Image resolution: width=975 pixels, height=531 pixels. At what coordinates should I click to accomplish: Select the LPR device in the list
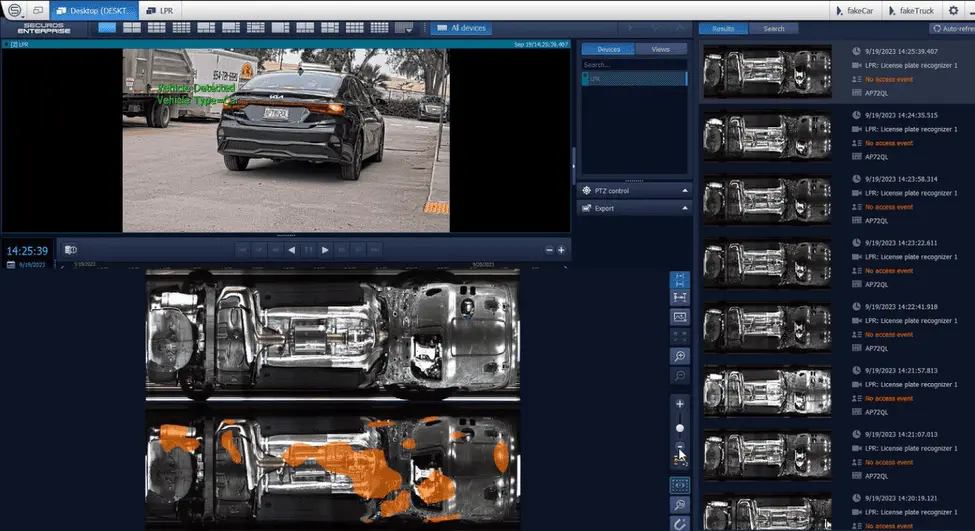point(634,79)
